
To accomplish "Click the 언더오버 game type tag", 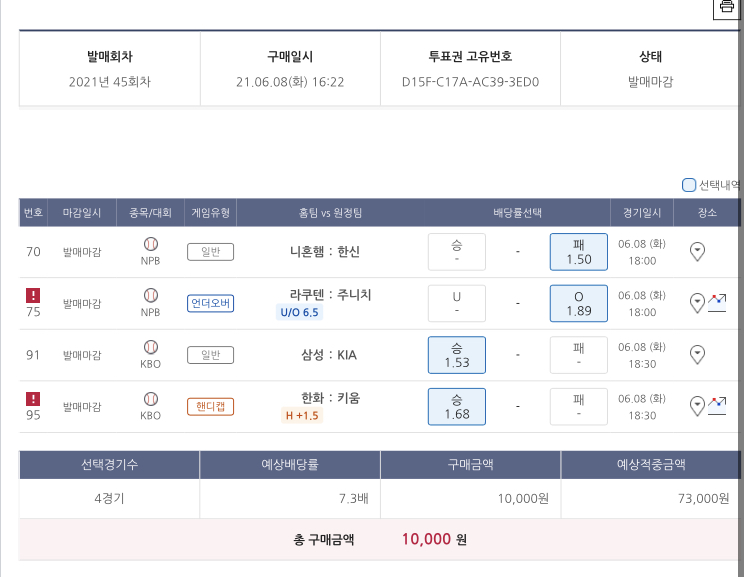I will tap(210, 303).
